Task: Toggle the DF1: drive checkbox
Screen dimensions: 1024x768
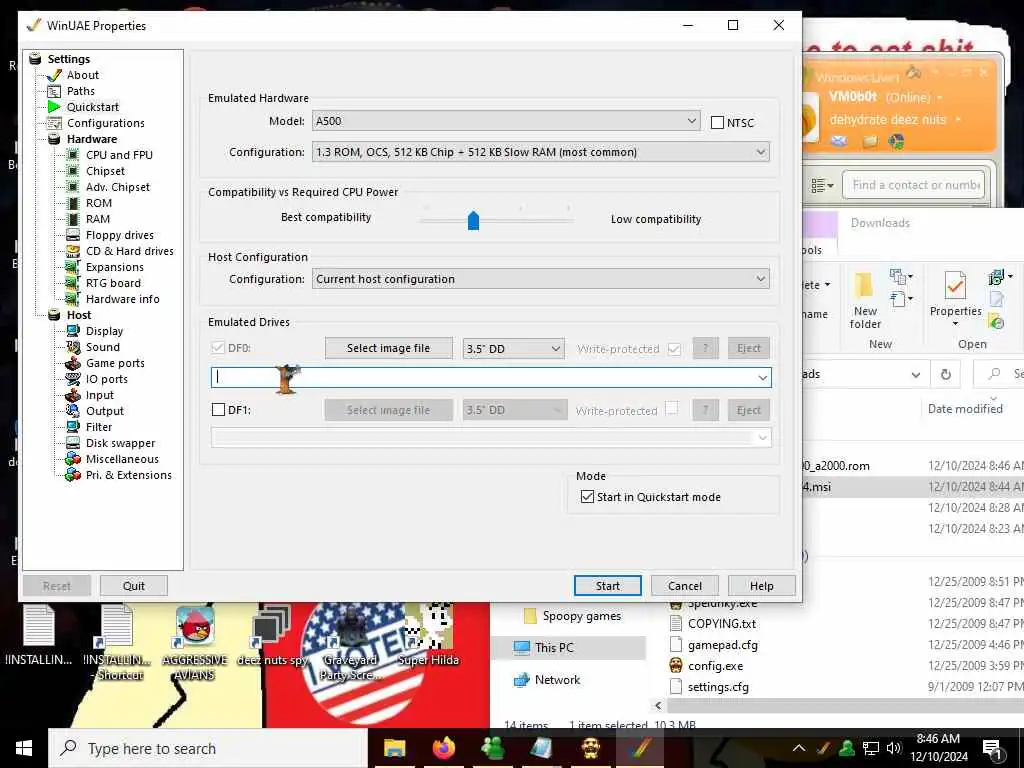Action: 218,410
